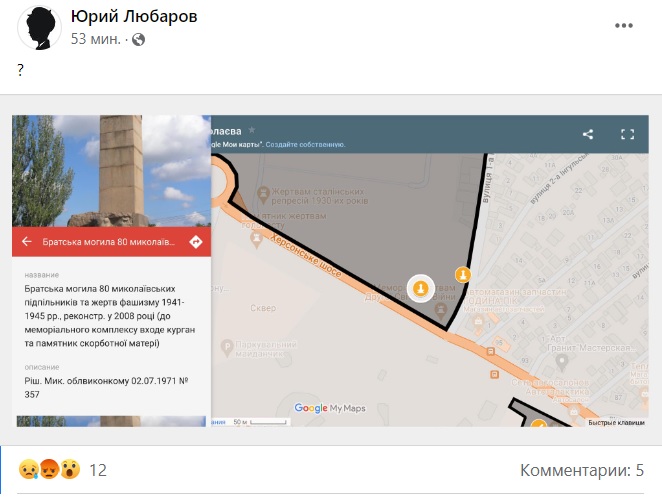Click the Google My Maps logo

click(331, 408)
